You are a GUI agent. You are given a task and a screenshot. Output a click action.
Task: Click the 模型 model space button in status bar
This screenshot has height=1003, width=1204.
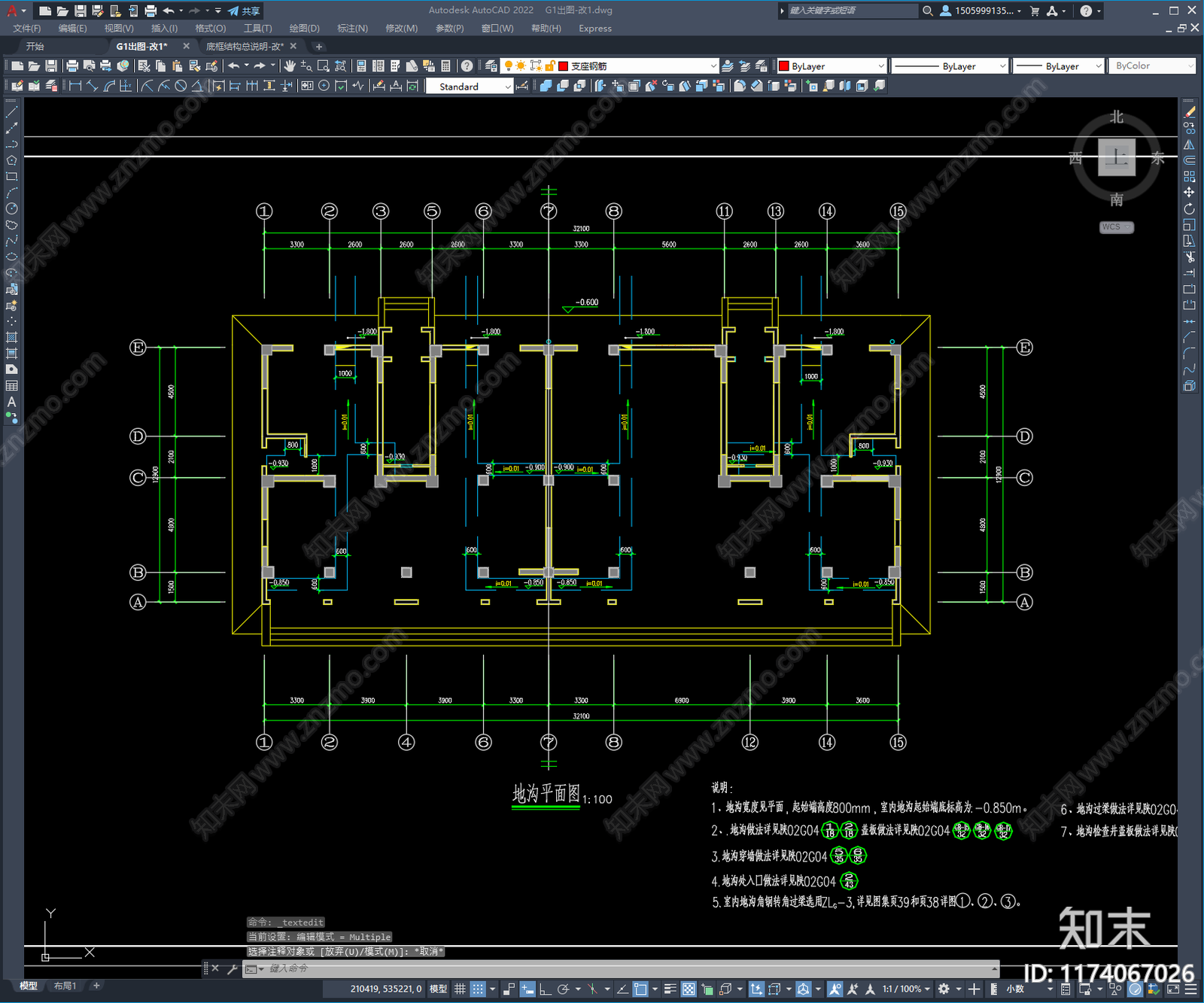click(438, 989)
